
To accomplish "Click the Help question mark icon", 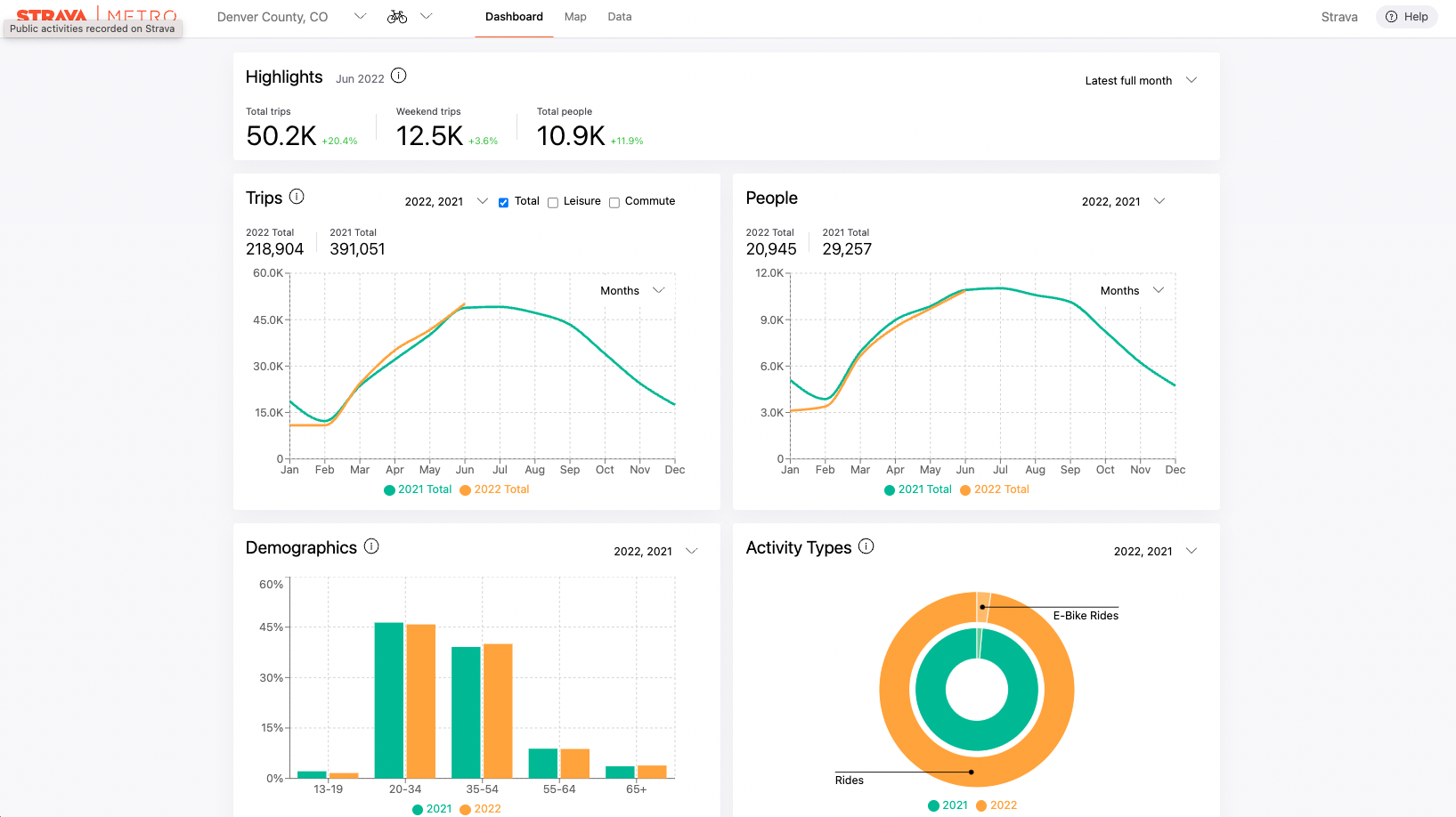I will coord(1391,17).
